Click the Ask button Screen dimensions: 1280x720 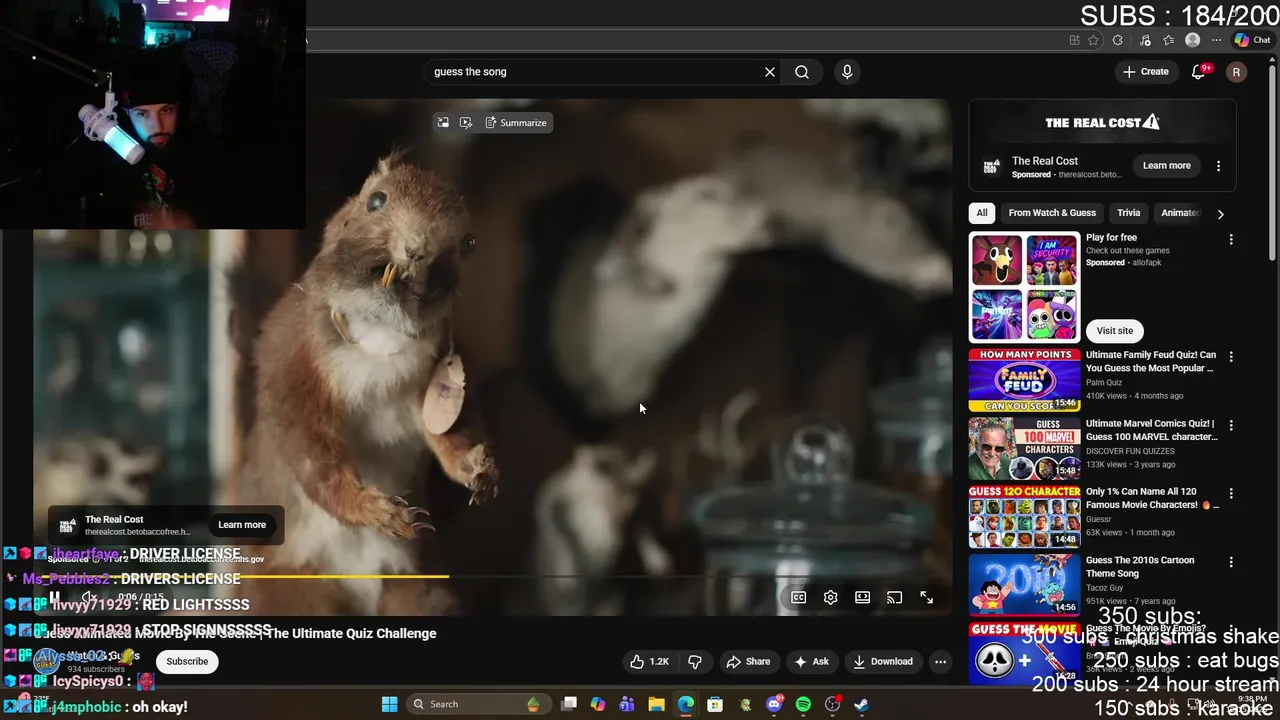click(x=811, y=662)
